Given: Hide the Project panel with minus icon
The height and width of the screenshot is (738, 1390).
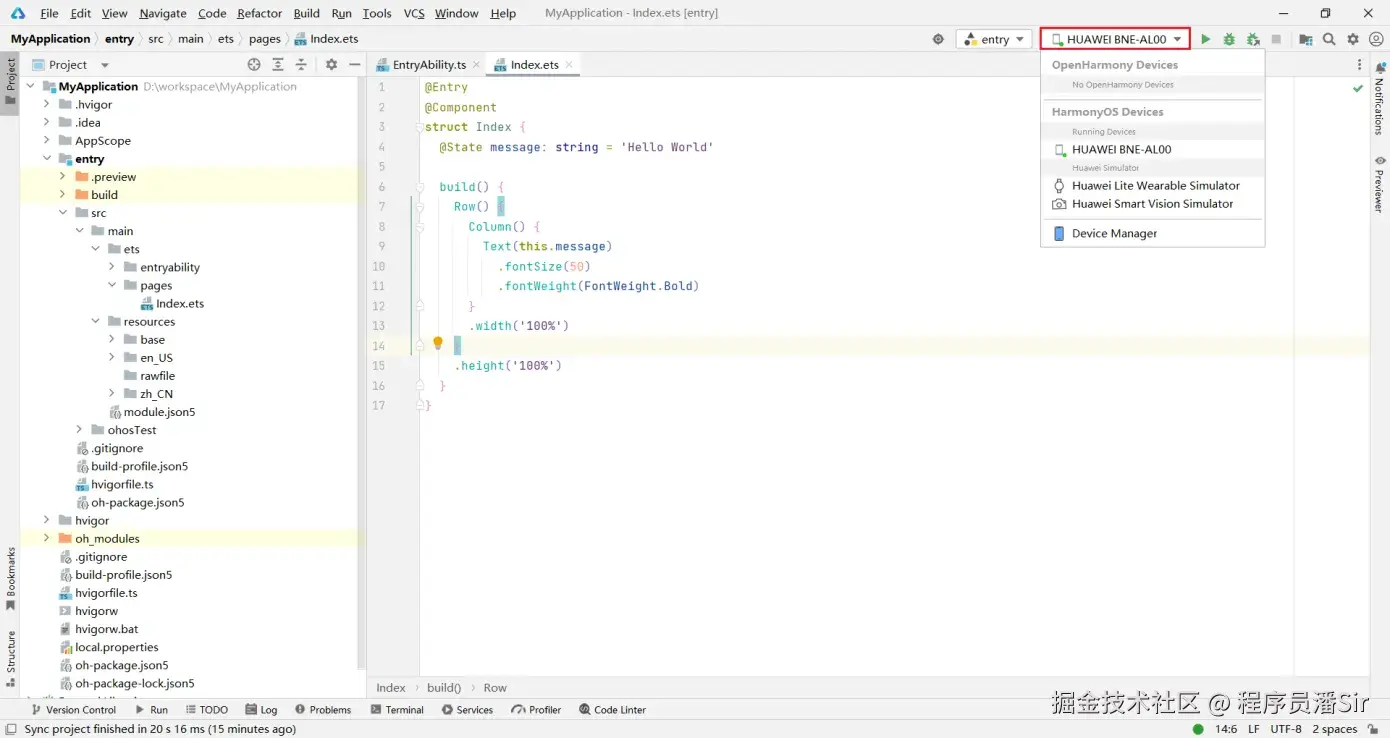Looking at the screenshot, I should coord(354,64).
